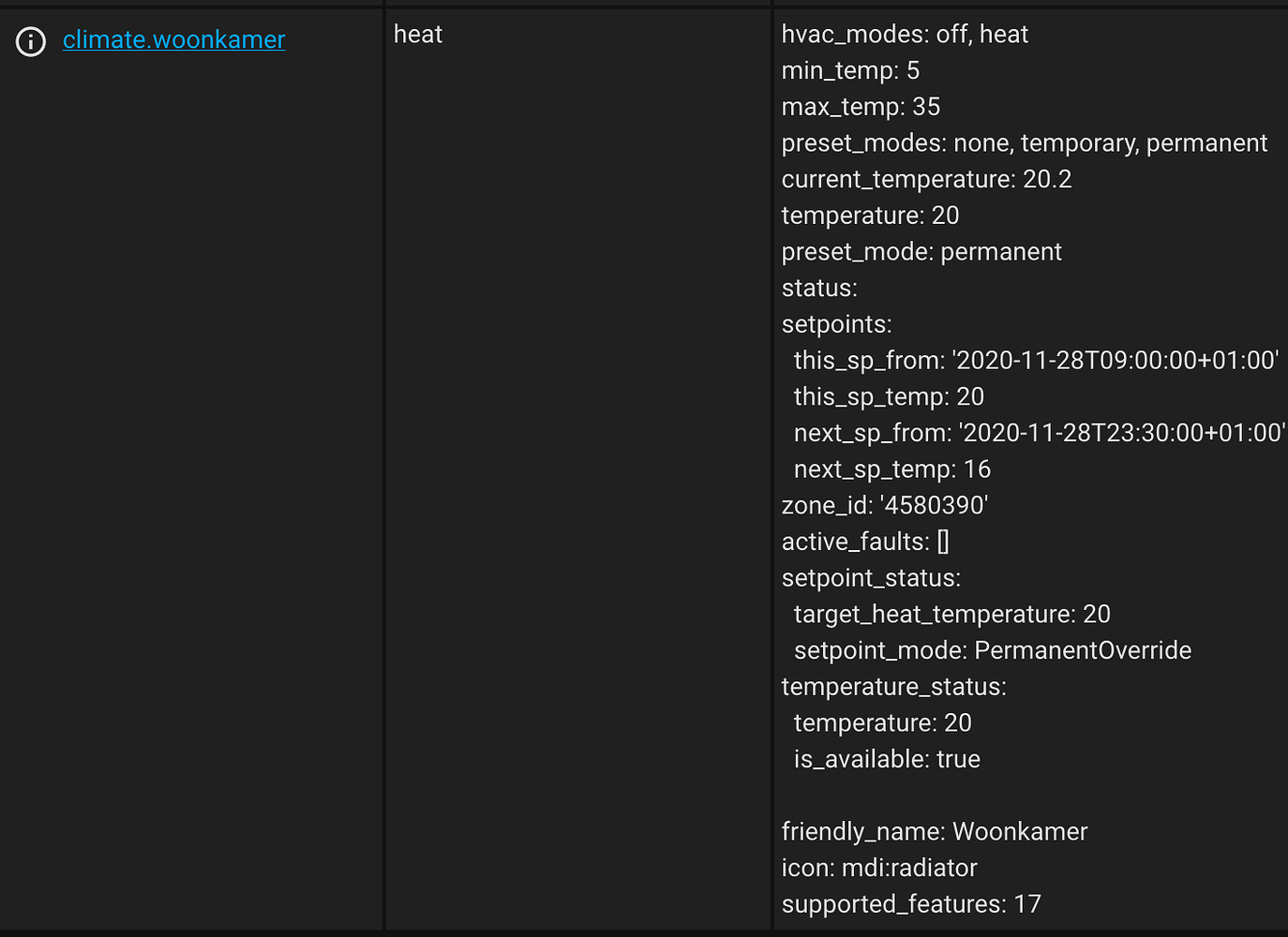
Task: Select the 'target_heat_temperature: 20' line
Action: click(x=951, y=615)
